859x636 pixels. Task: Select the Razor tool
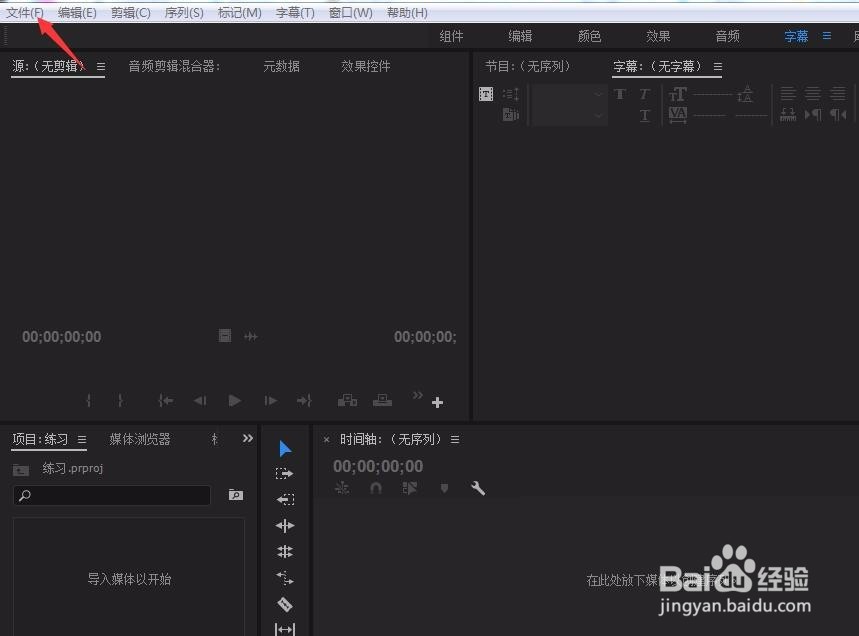pyautogui.click(x=285, y=604)
